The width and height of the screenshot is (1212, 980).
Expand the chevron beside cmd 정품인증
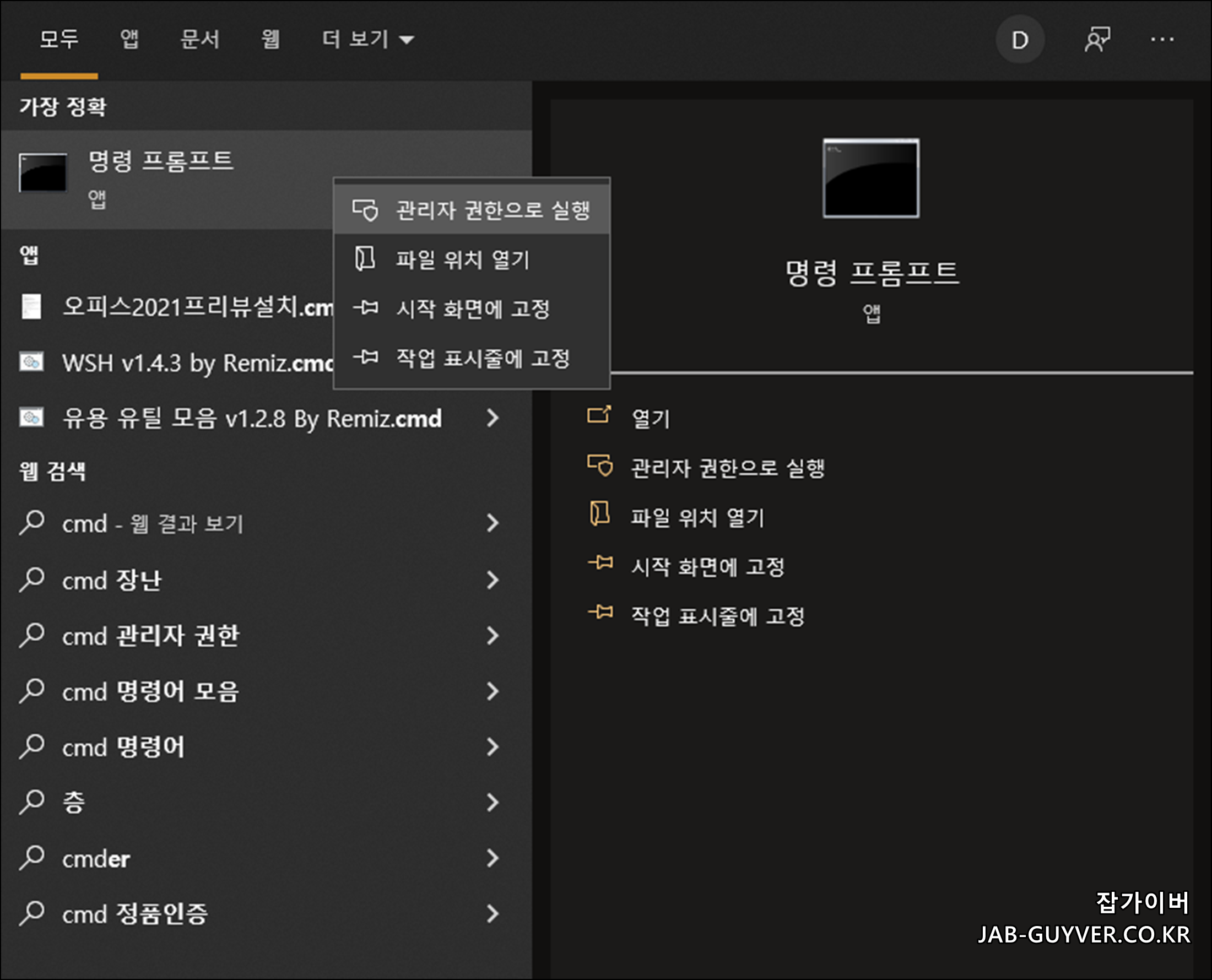point(493,914)
